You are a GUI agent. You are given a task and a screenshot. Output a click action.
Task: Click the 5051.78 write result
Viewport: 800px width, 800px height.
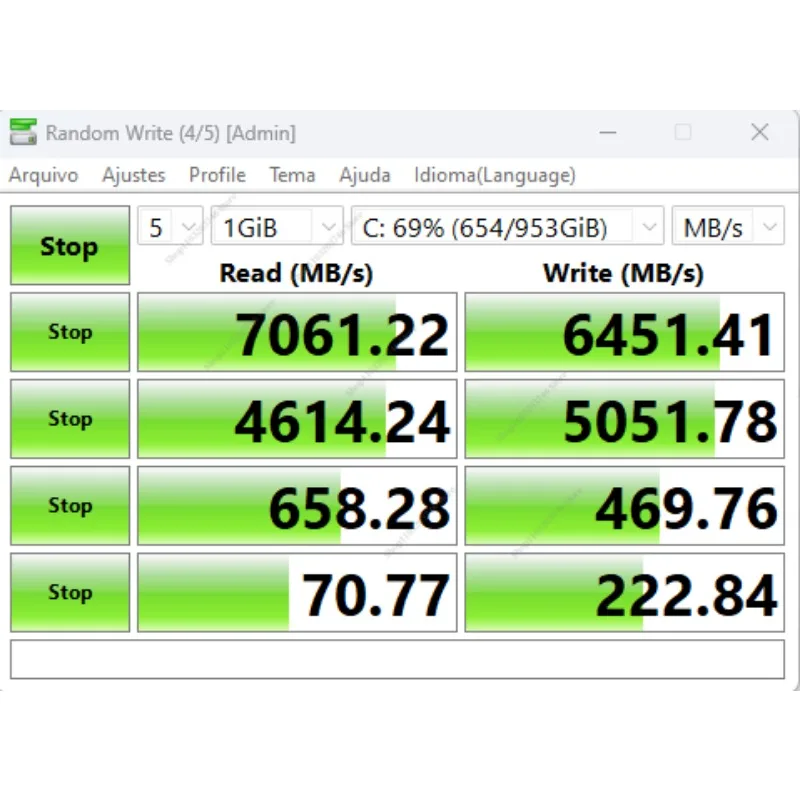tap(625, 419)
